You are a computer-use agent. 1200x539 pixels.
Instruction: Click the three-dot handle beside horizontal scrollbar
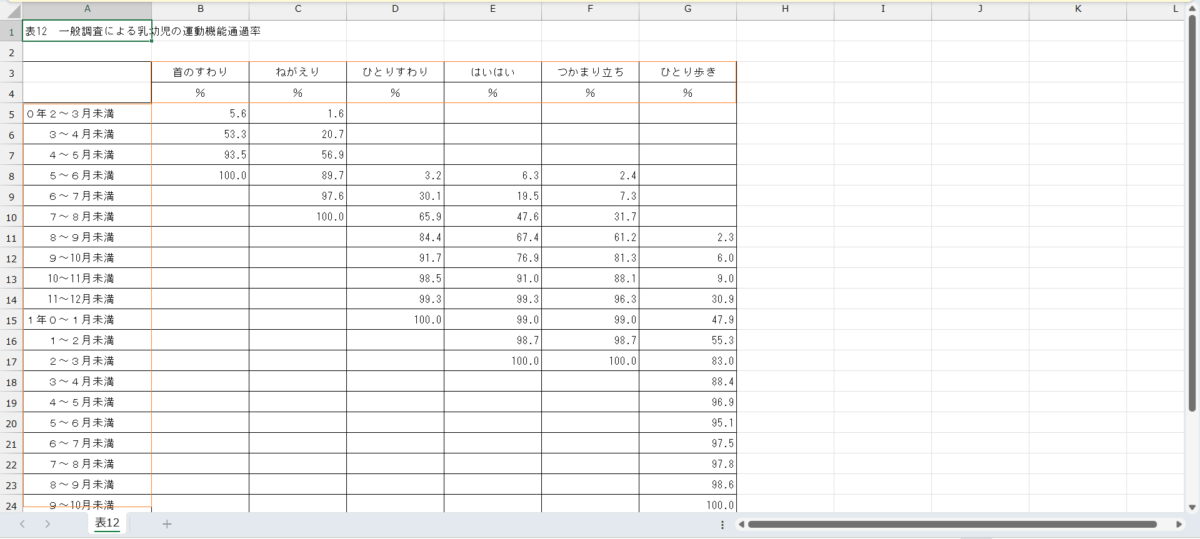click(x=722, y=524)
